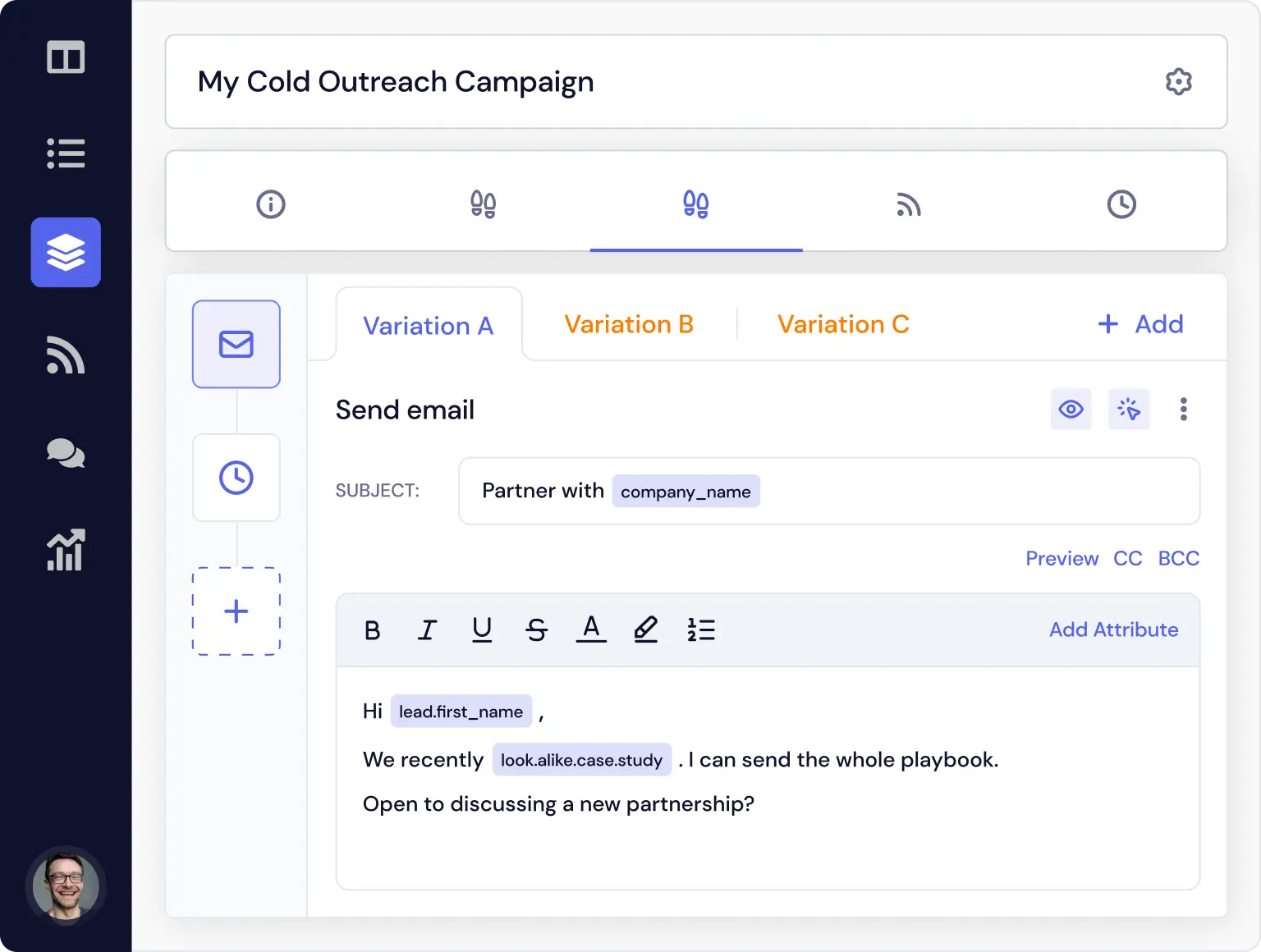1261x952 pixels.
Task: Add a new sequence step
Action: coord(236,611)
